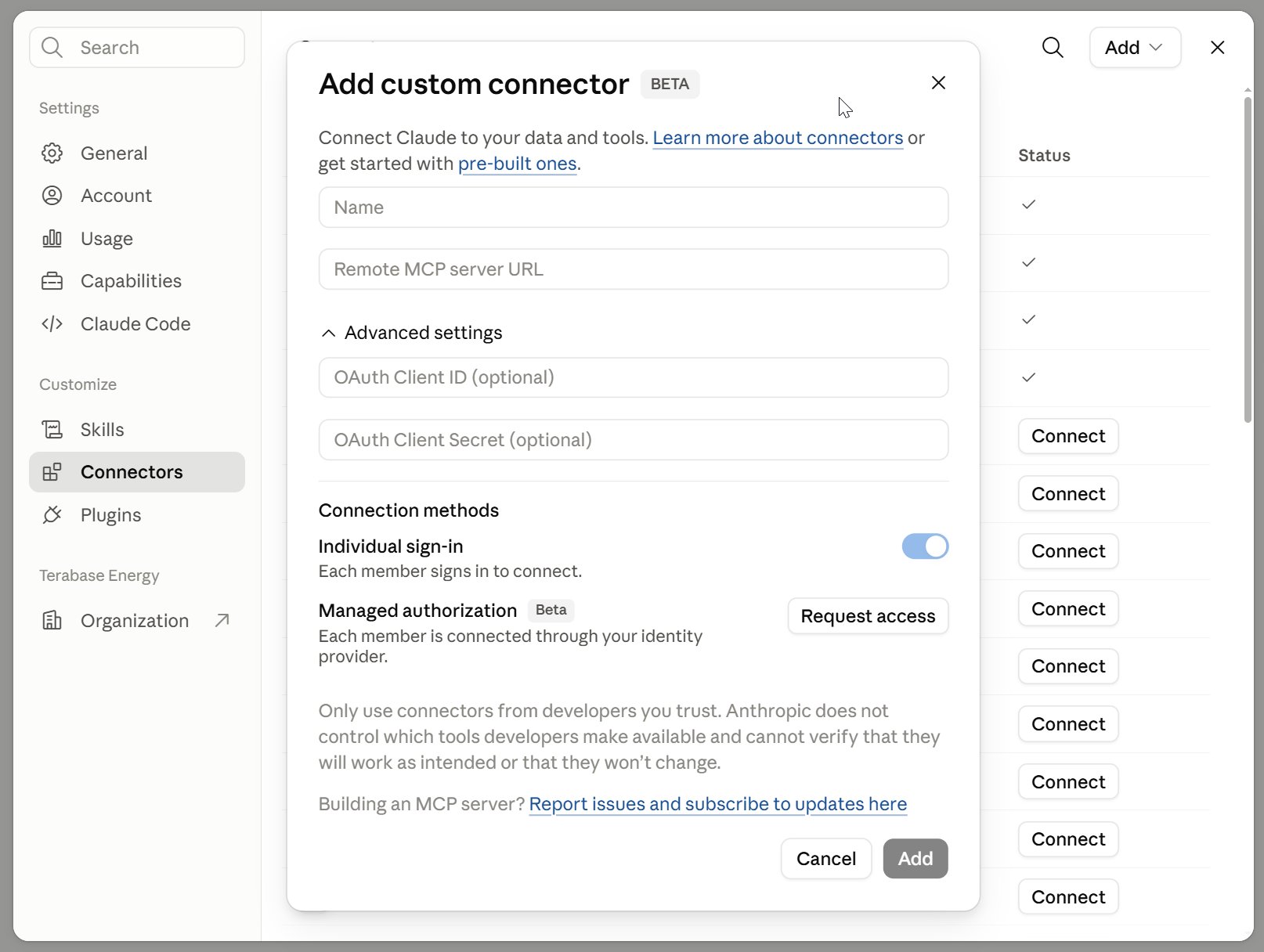
Task: Click the BETA badge beside dialog title
Action: click(670, 84)
